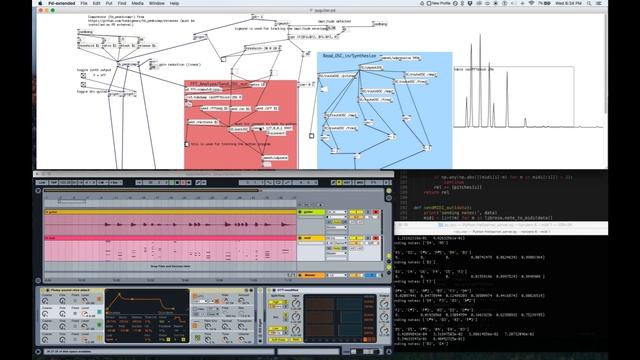
Task: Click the orange button below OTT display
Action: pos(365,339)
